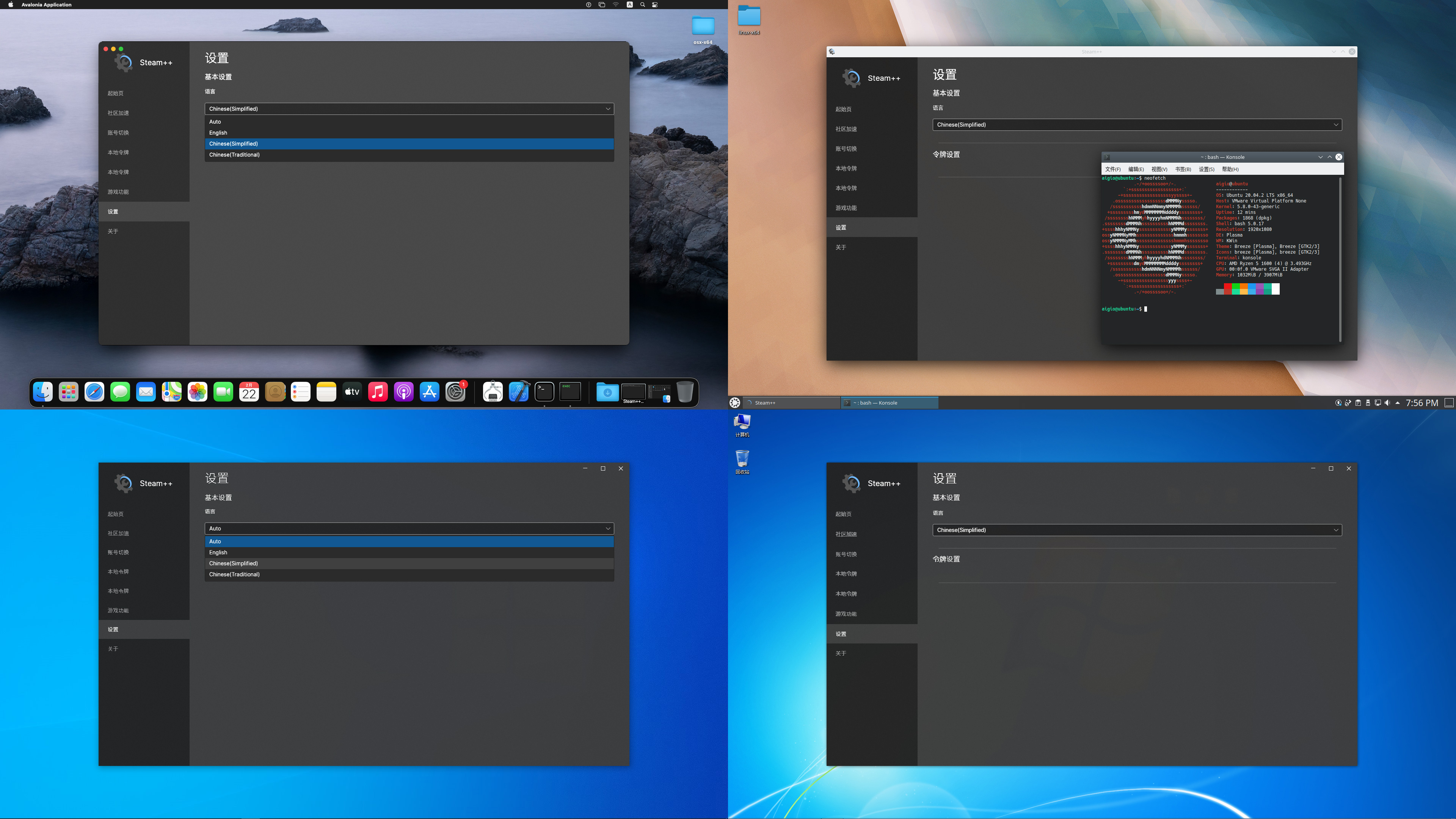Click the 7:56 PM clock in KDE panel
1456x819 pixels.
click(x=1421, y=402)
